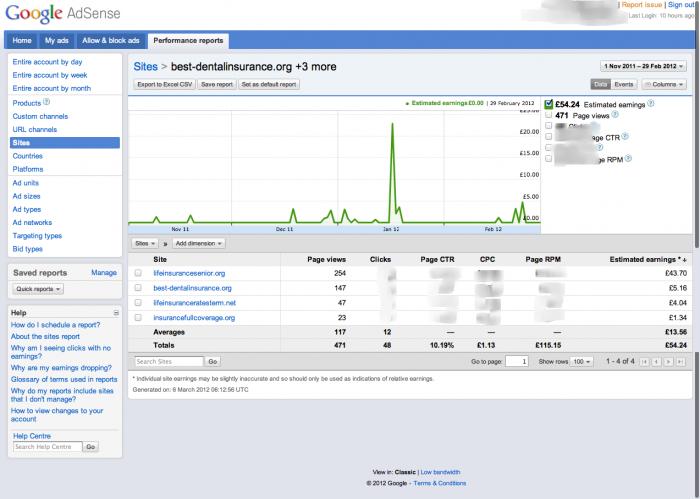Image resolution: width=700 pixels, height=499 pixels.
Task: Click help icon beside Page CTR metric
Action: coord(625,137)
